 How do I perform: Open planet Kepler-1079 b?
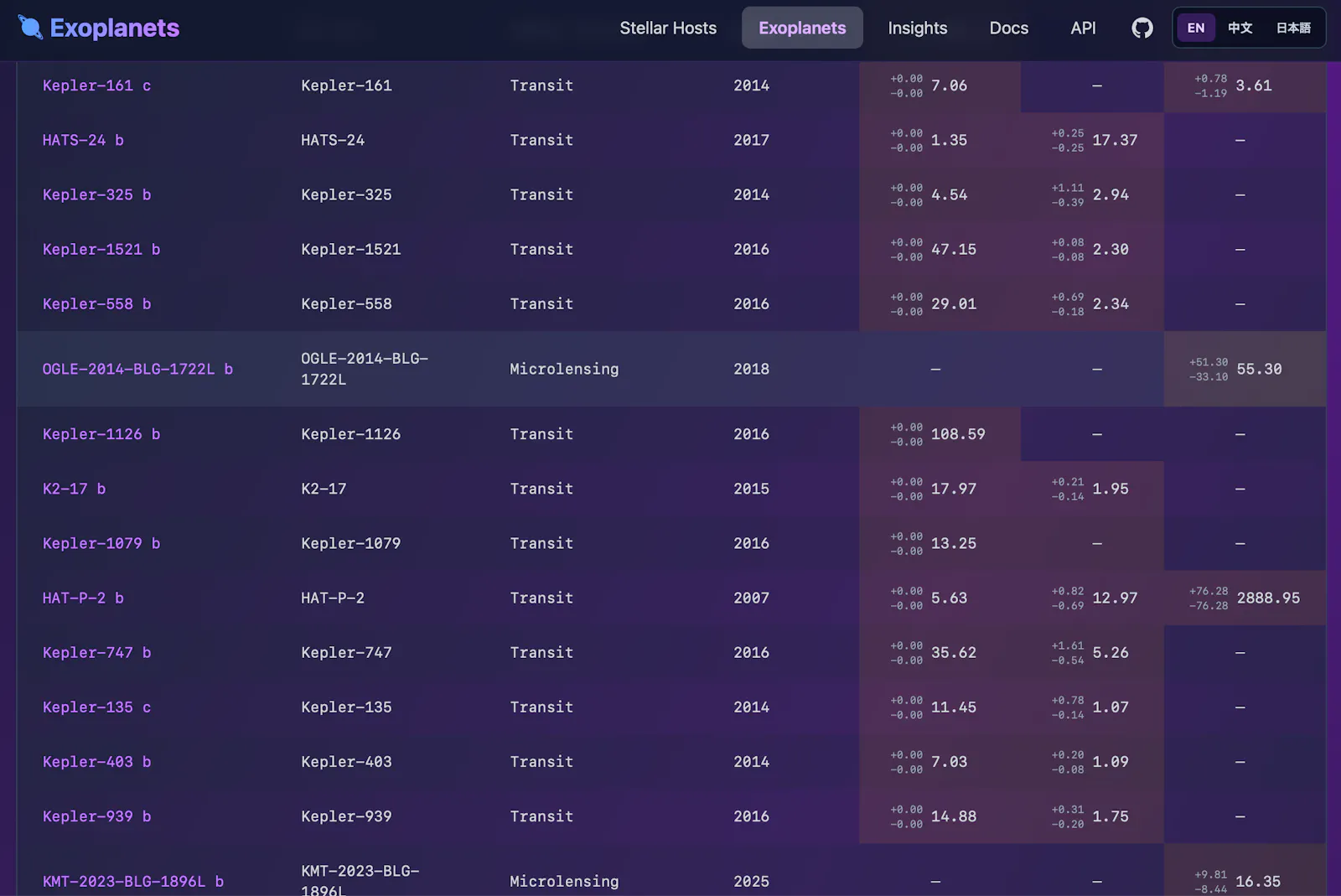point(101,543)
